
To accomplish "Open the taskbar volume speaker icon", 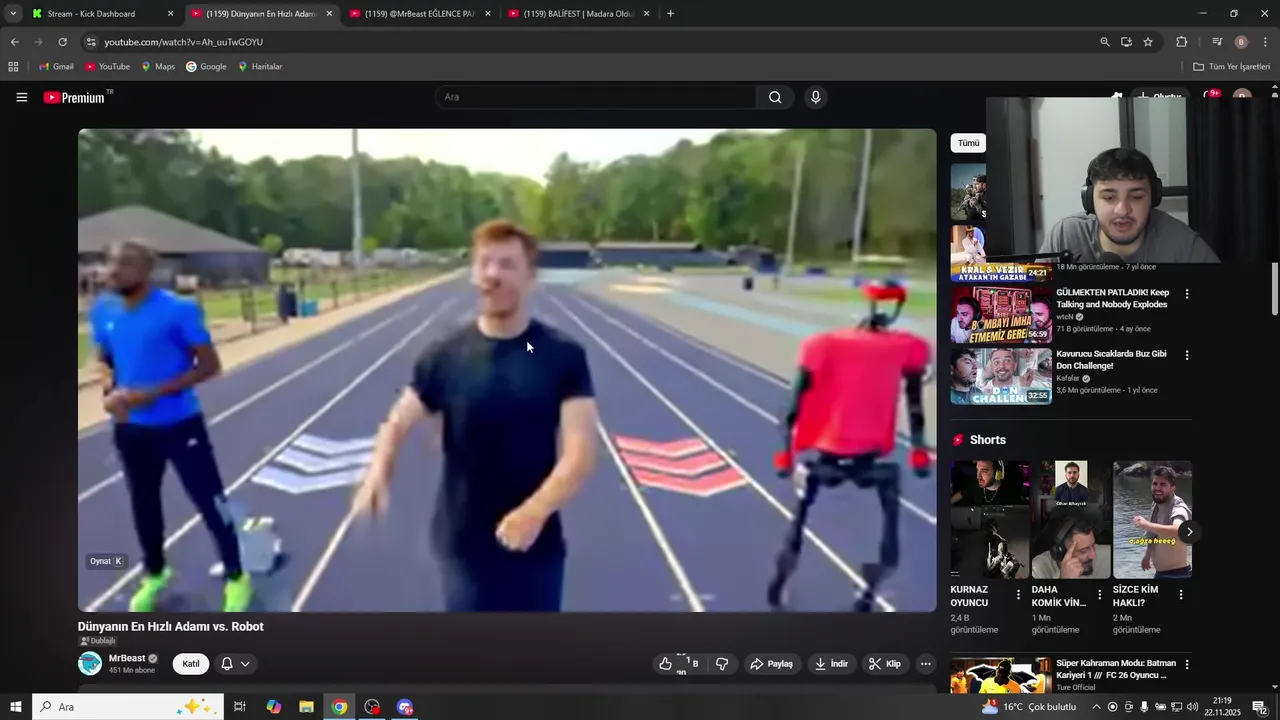I will pyautogui.click(x=1192, y=707).
